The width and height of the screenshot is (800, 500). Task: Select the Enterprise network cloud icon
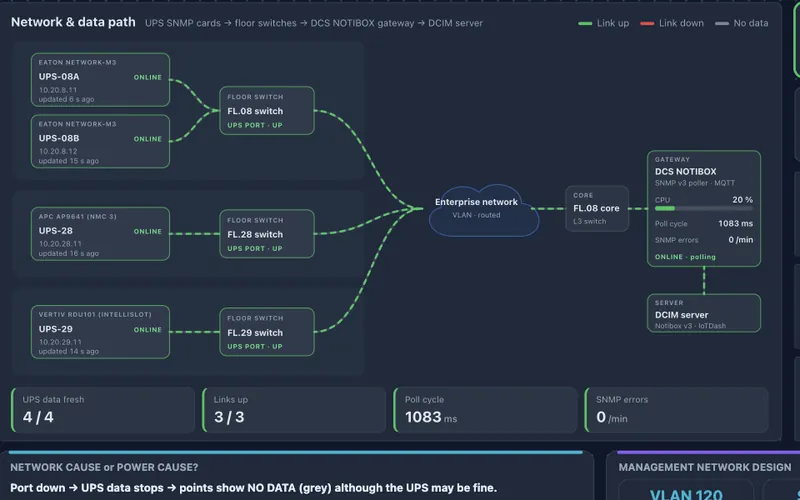point(483,210)
